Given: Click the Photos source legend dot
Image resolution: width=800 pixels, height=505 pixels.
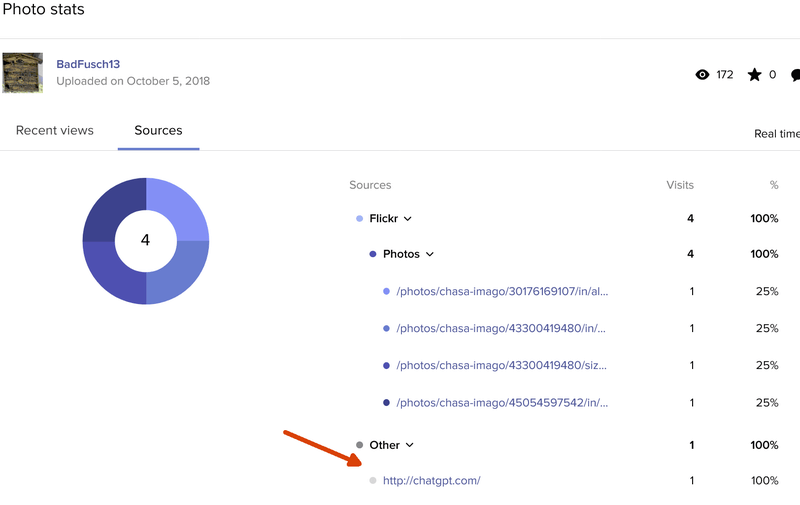Looking at the screenshot, I should click(373, 254).
